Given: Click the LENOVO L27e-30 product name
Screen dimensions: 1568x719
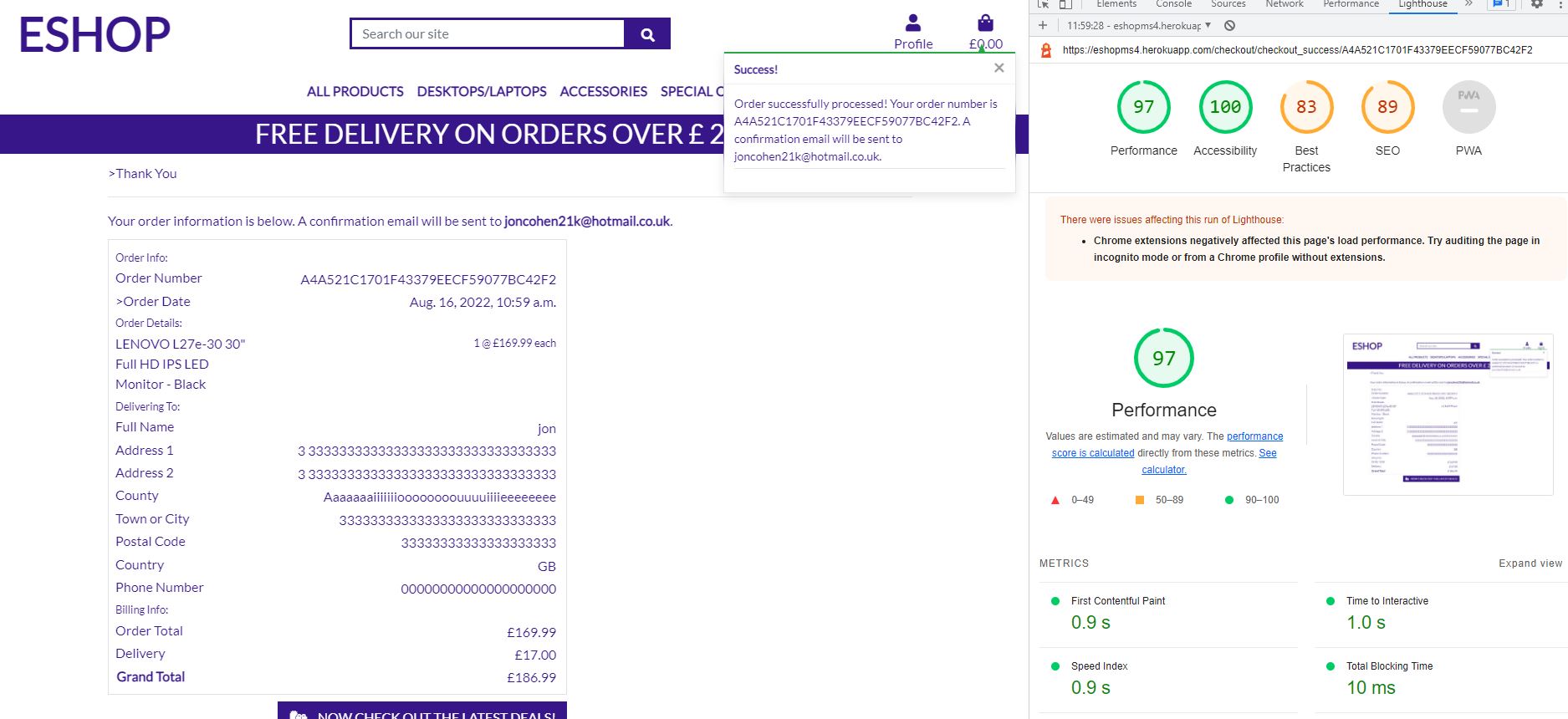Looking at the screenshot, I should [x=180, y=365].
